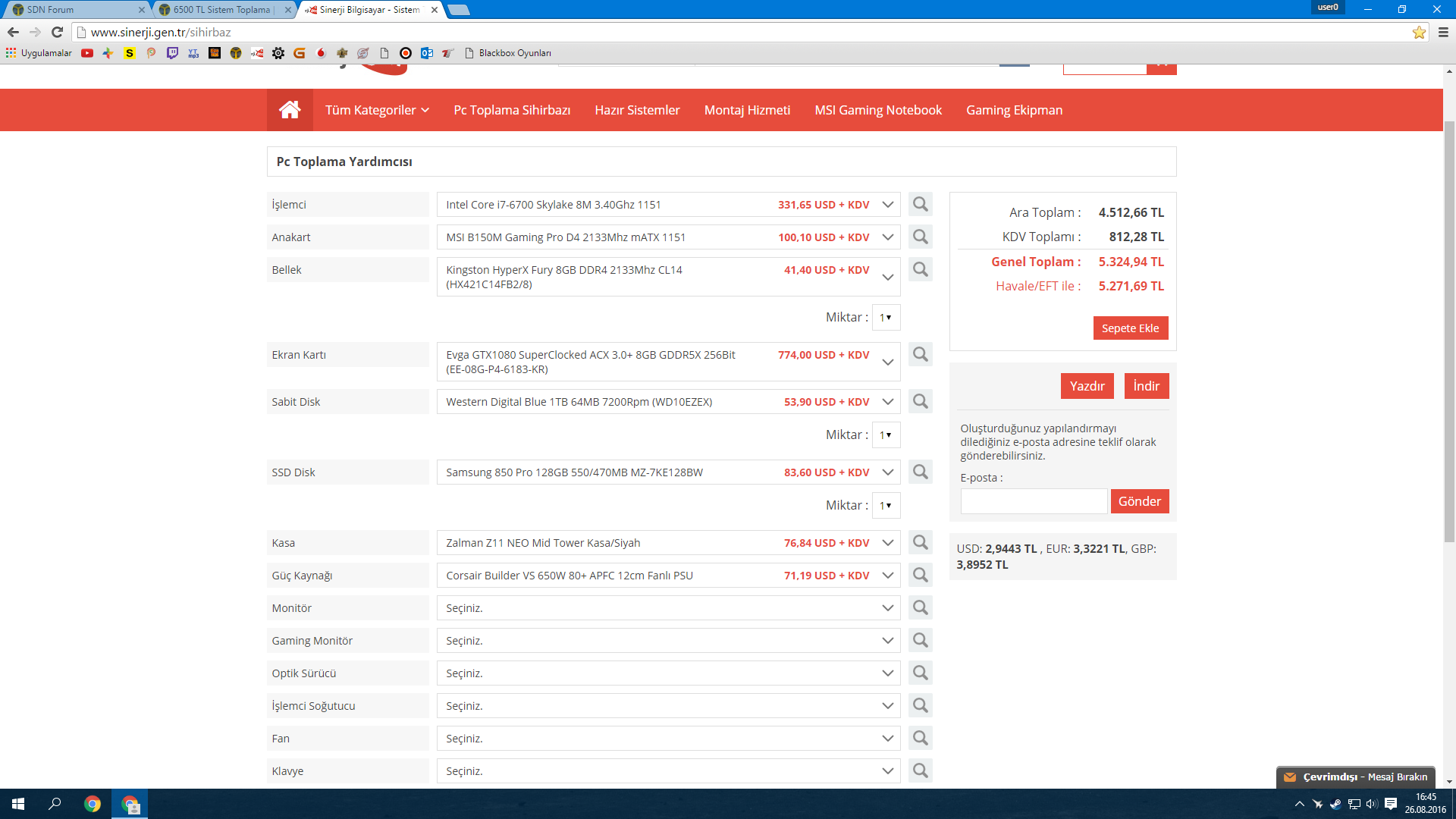
Task: Open Chrome from the Windows taskbar
Action: point(93,805)
